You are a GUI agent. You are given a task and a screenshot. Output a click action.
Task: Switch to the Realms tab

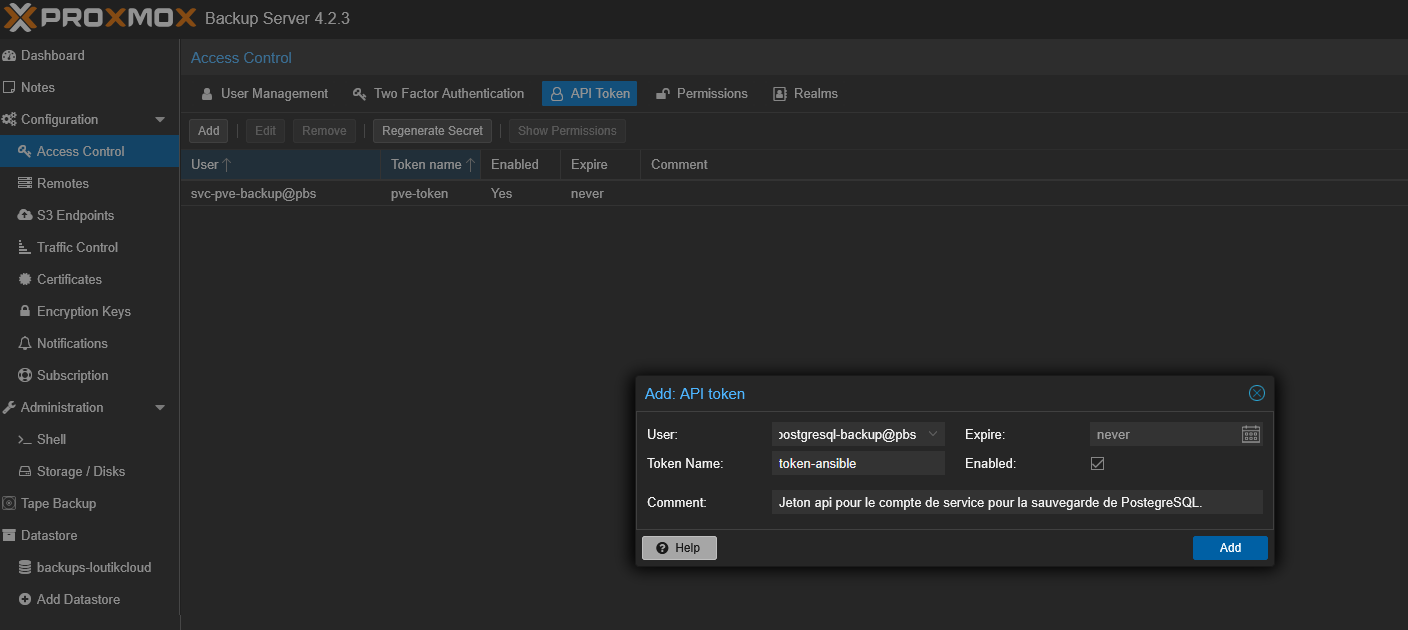point(805,93)
